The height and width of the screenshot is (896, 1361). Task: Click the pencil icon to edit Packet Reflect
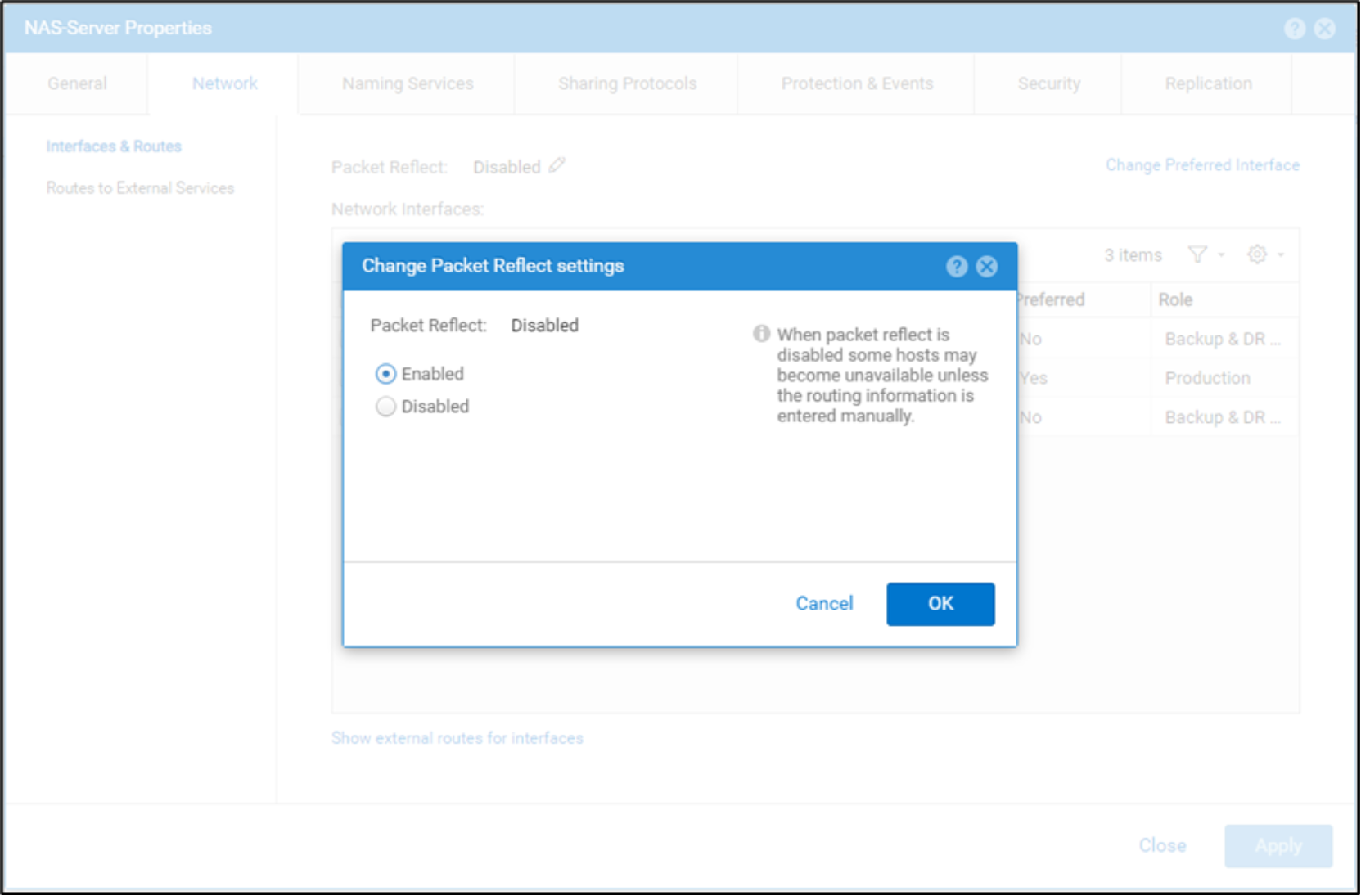tap(557, 166)
